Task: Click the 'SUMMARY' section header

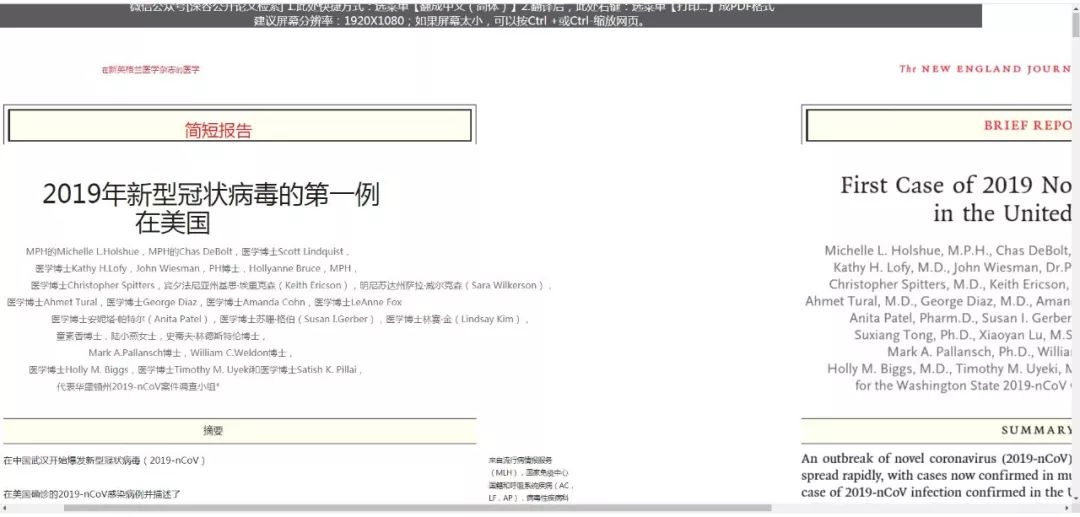Action: (x=1036, y=430)
